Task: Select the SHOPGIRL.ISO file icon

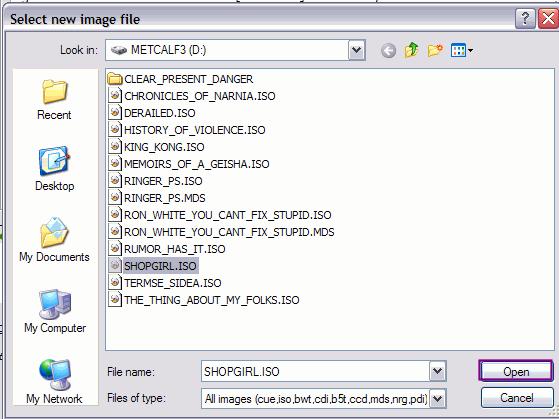Action: (x=114, y=266)
